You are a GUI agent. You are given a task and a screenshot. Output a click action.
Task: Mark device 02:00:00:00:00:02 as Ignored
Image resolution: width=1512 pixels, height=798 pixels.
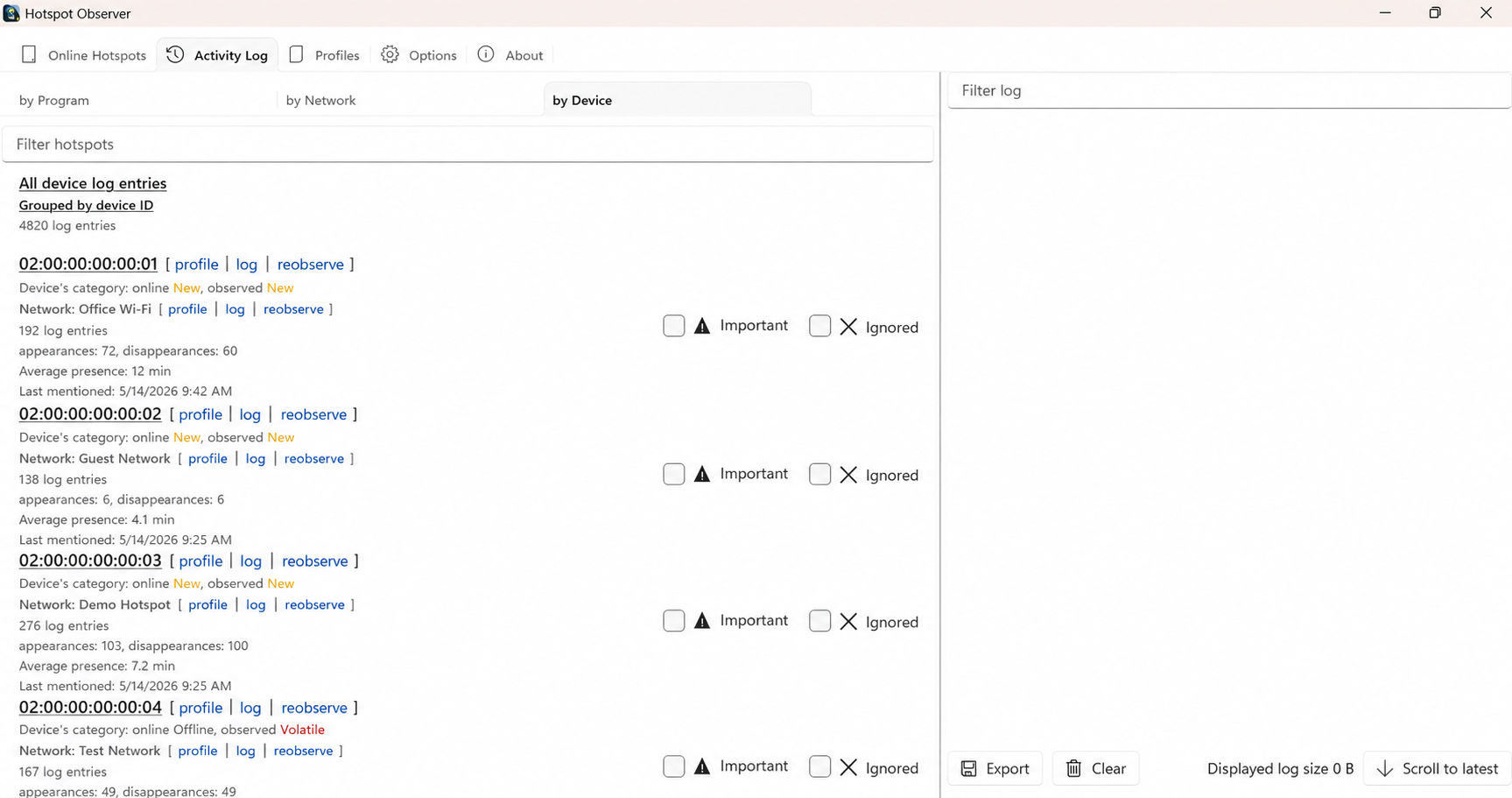820,474
